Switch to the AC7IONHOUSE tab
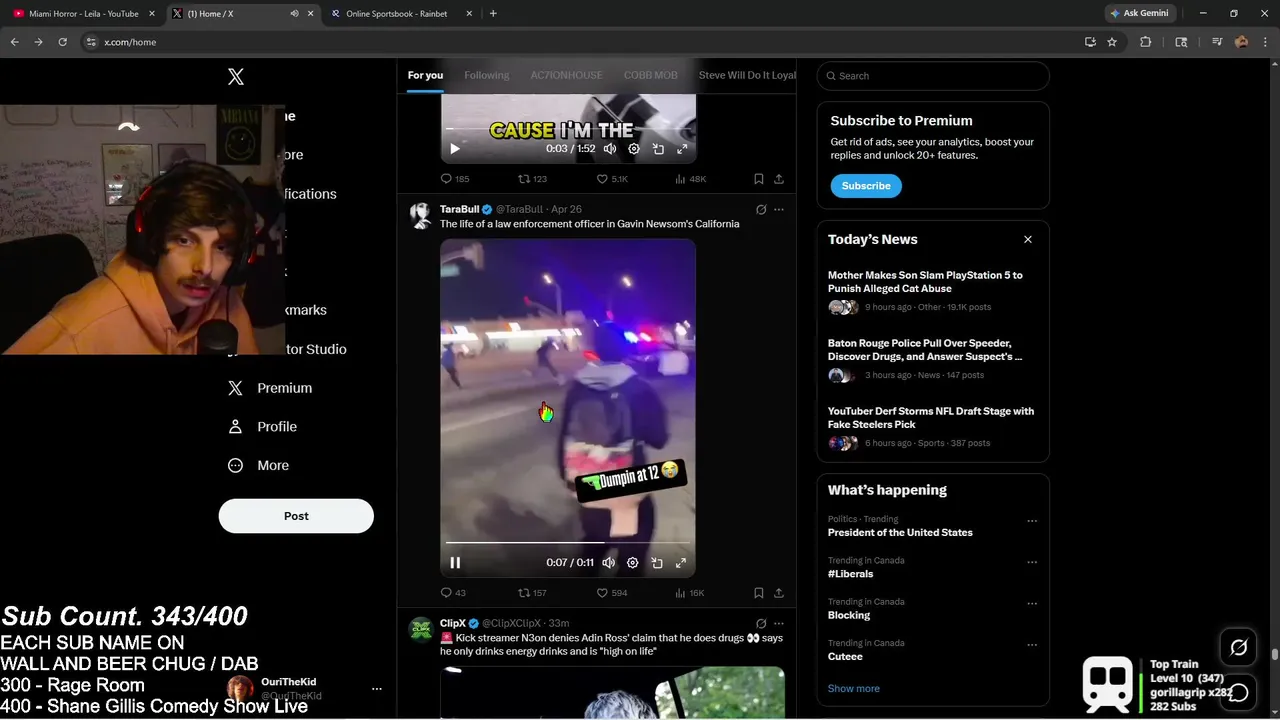 (x=566, y=75)
